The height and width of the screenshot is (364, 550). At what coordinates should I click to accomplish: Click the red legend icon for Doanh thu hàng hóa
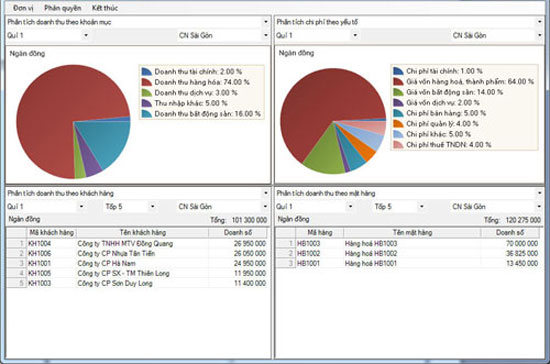pyautogui.click(x=147, y=82)
